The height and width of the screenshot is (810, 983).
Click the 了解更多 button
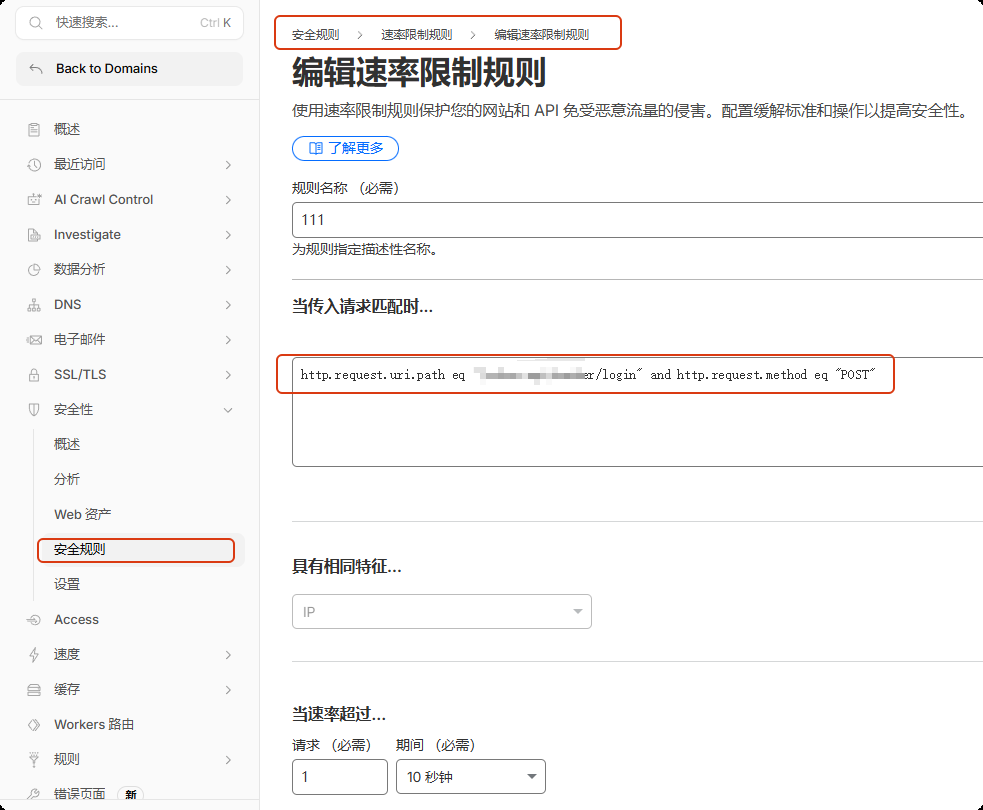click(345, 148)
